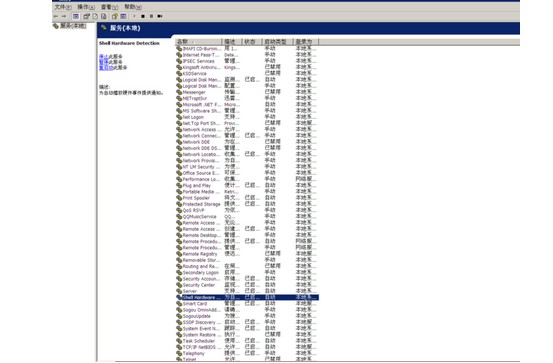Sort by the 状态 column header
553x363 pixels.
pos(252,42)
